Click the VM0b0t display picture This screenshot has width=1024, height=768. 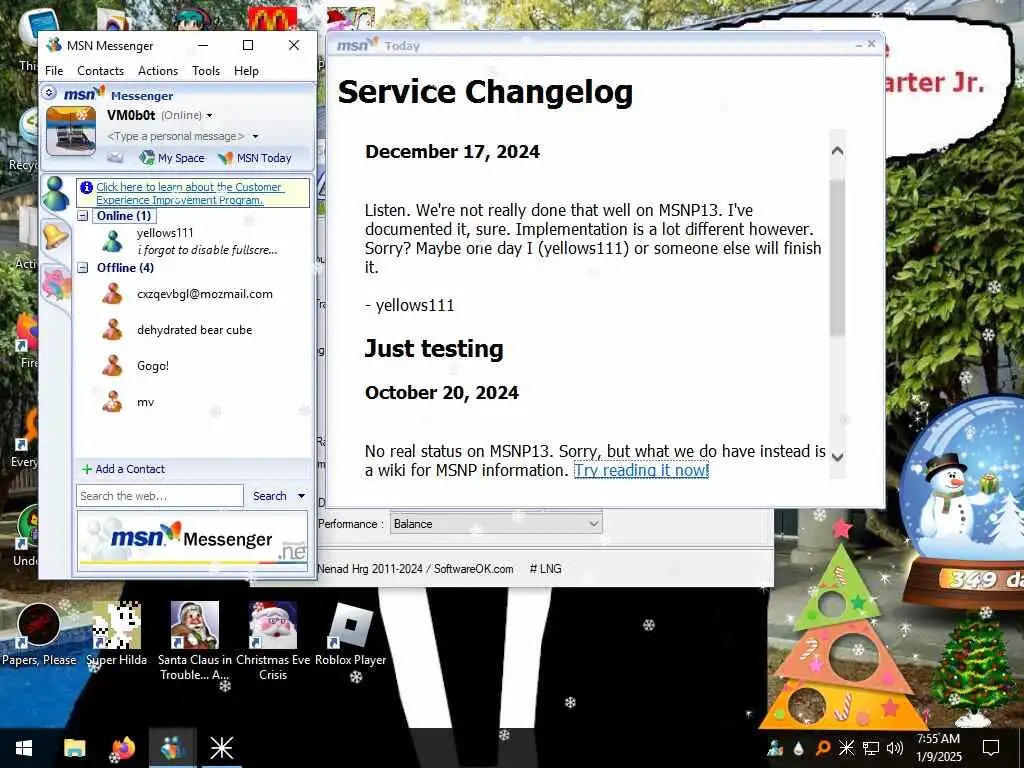pyautogui.click(x=71, y=131)
